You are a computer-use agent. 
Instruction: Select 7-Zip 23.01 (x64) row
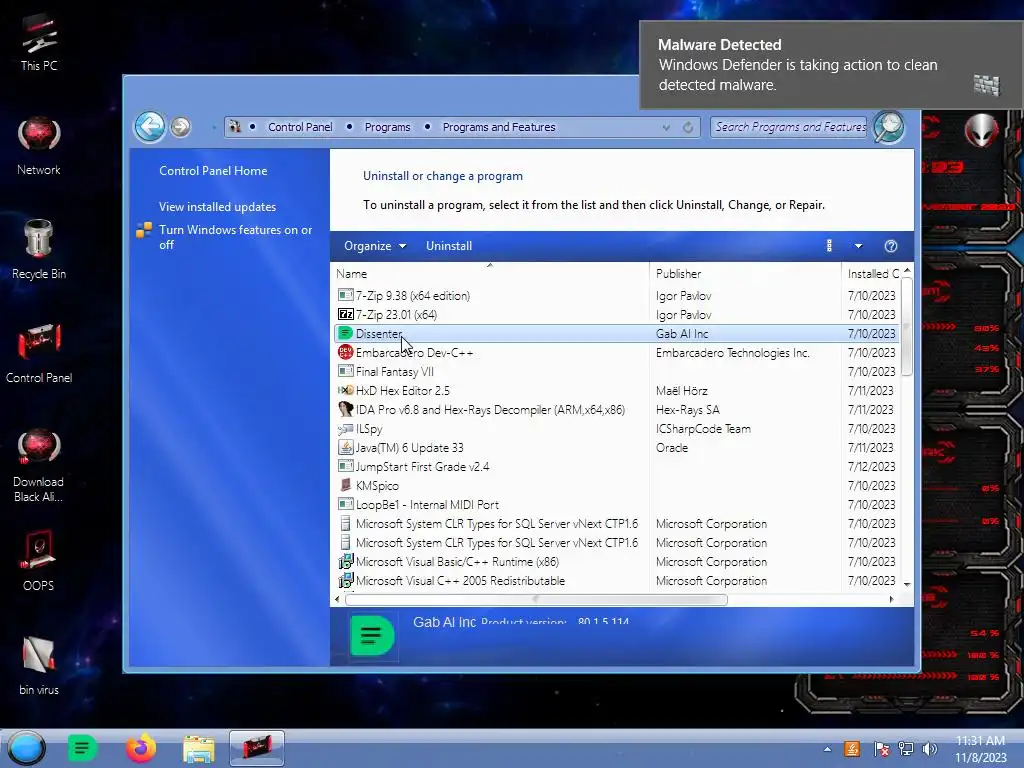[616, 315]
